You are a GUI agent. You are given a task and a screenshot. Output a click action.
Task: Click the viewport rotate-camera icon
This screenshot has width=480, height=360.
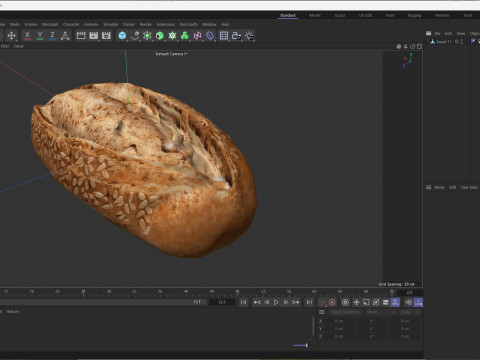pyautogui.click(x=413, y=46)
